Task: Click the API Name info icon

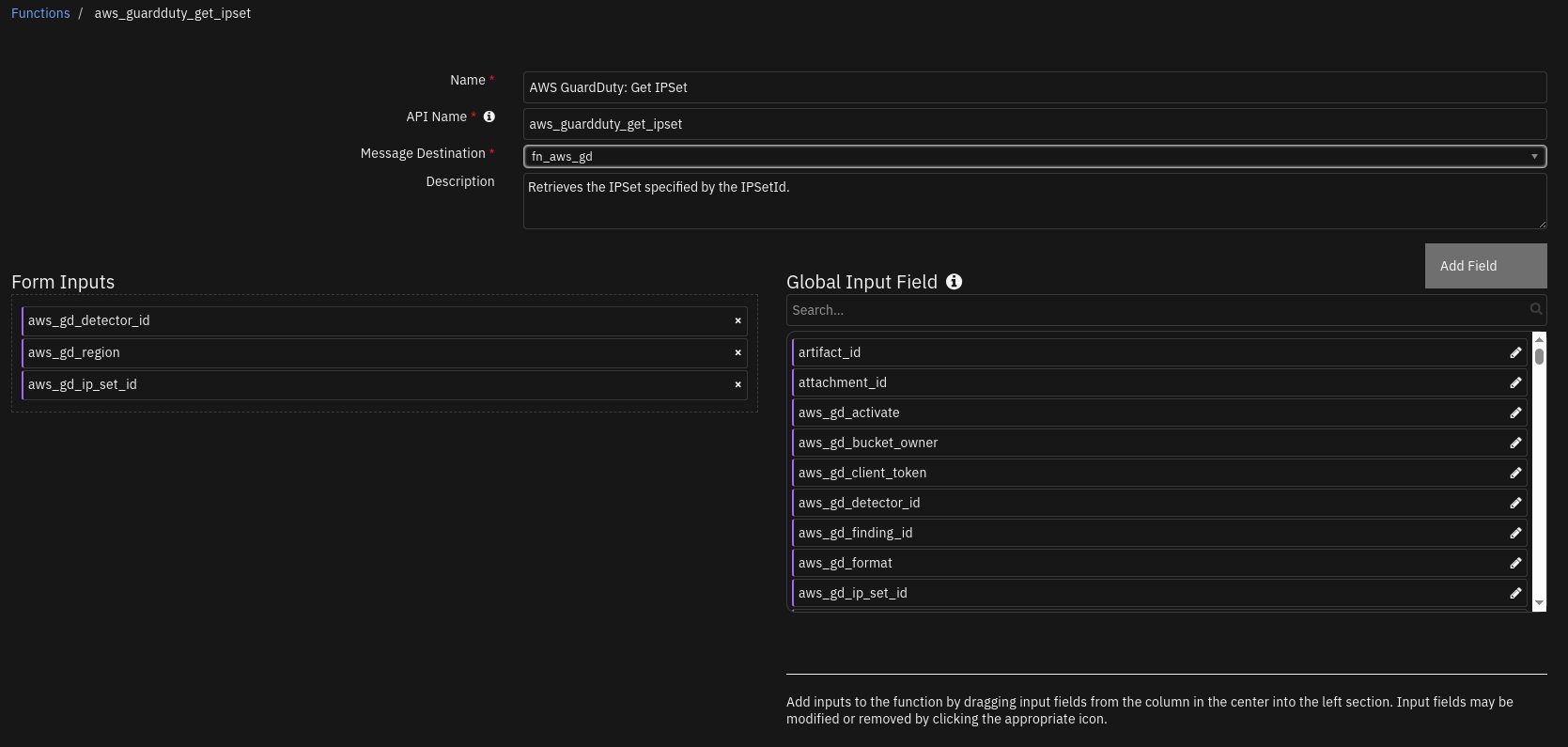Action: click(x=489, y=117)
